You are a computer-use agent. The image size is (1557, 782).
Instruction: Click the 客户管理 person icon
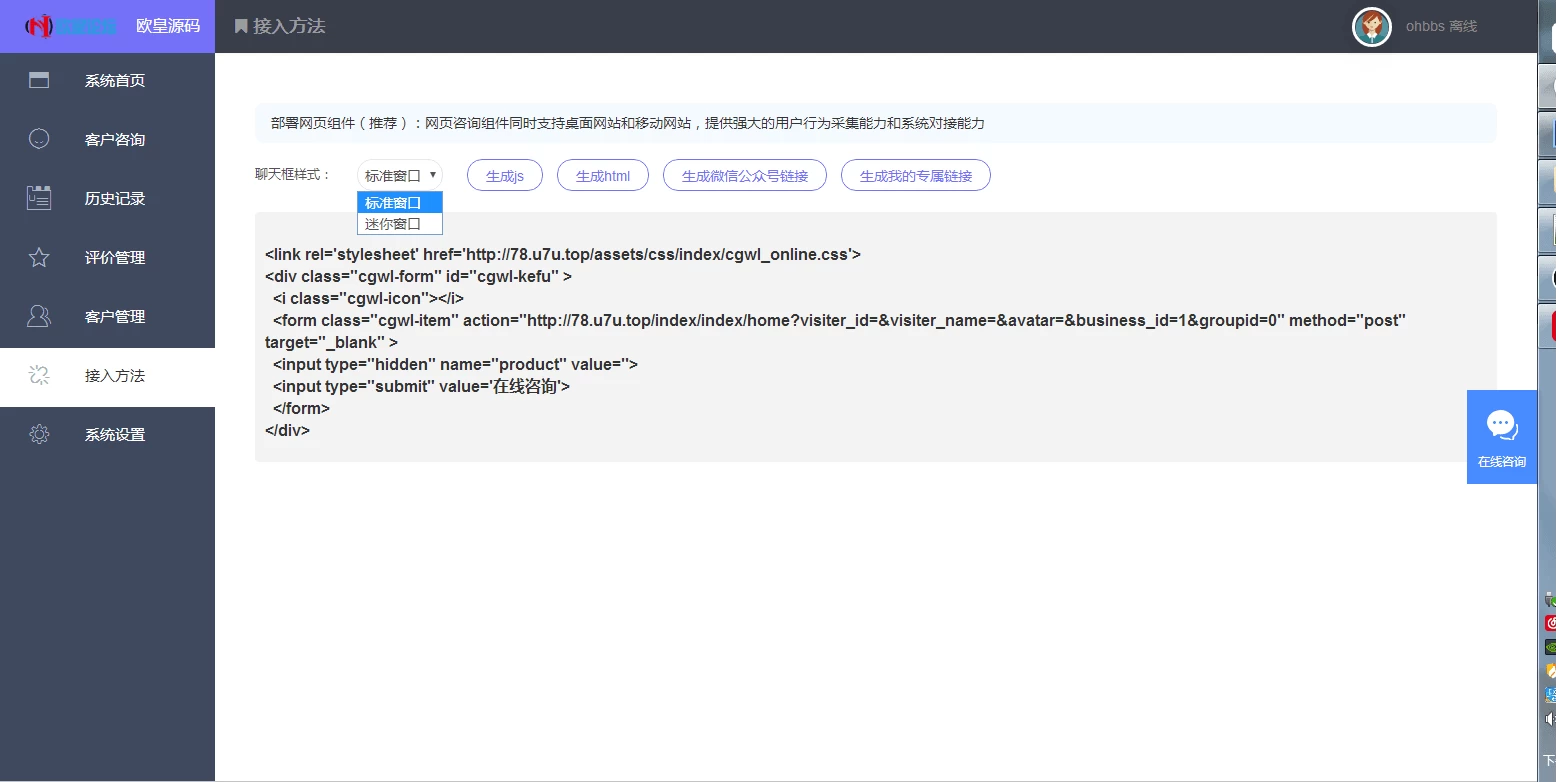(x=39, y=316)
